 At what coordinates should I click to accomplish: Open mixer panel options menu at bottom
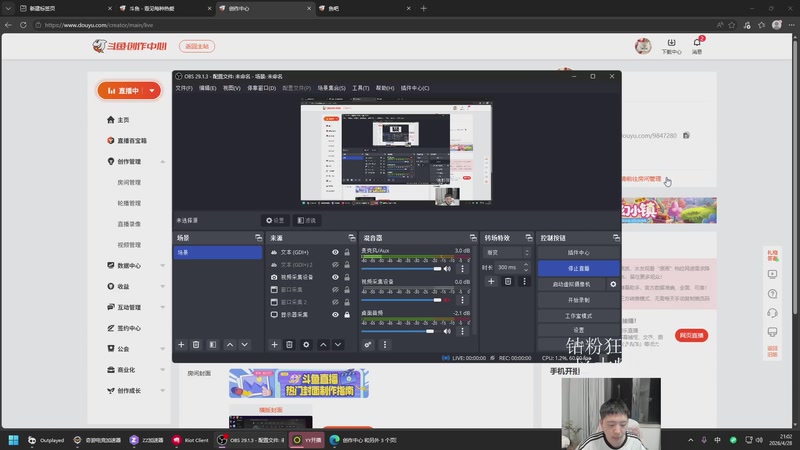click(x=385, y=345)
